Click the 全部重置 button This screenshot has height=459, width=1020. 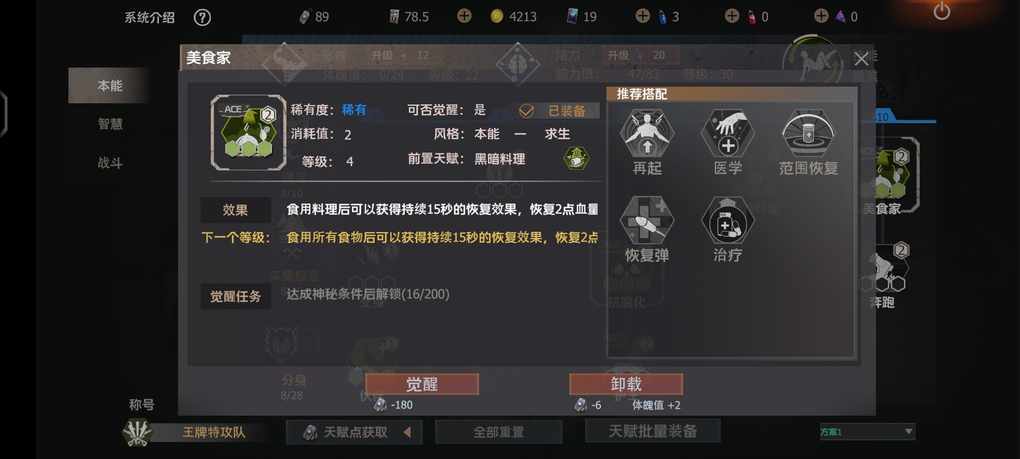[498, 432]
